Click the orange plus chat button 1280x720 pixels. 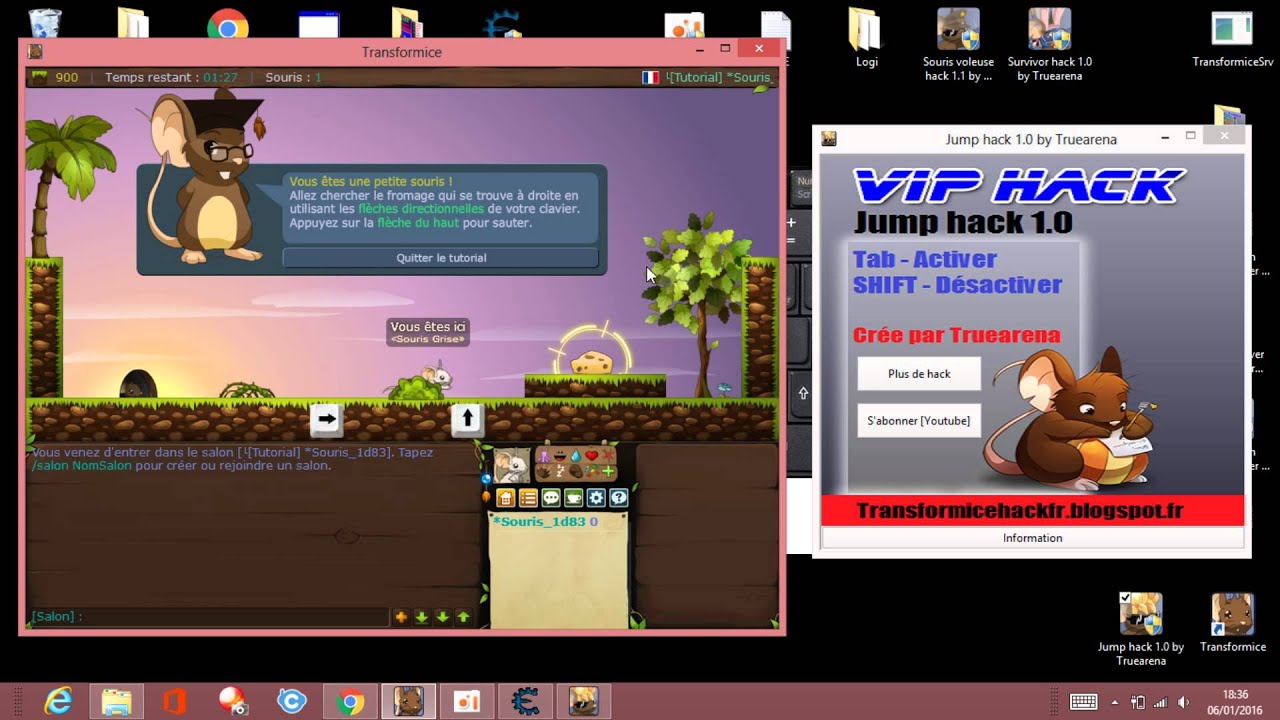(x=401, y=617)
